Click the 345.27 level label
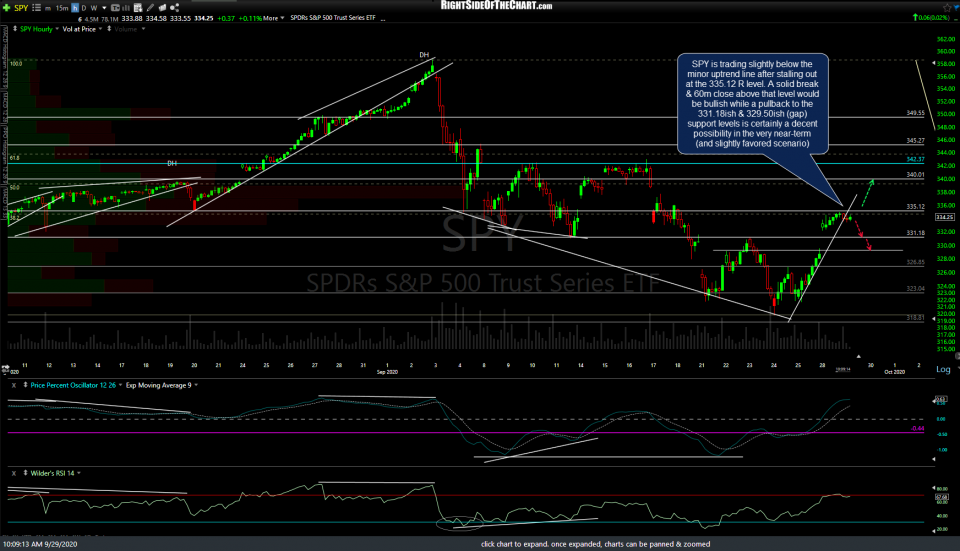Image resolution: width=960 pixels, height=551 pixels. pyautogui.click(x=915, y=141)
